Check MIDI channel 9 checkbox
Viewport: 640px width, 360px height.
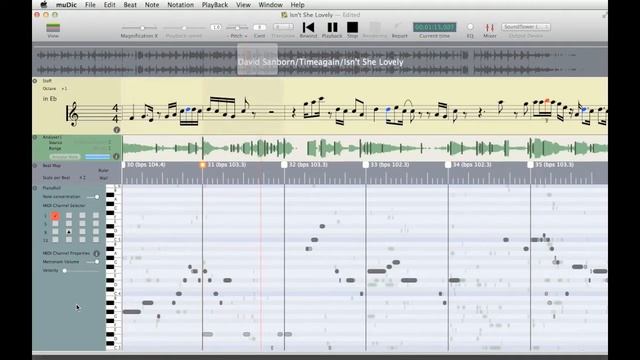point(55,232)
